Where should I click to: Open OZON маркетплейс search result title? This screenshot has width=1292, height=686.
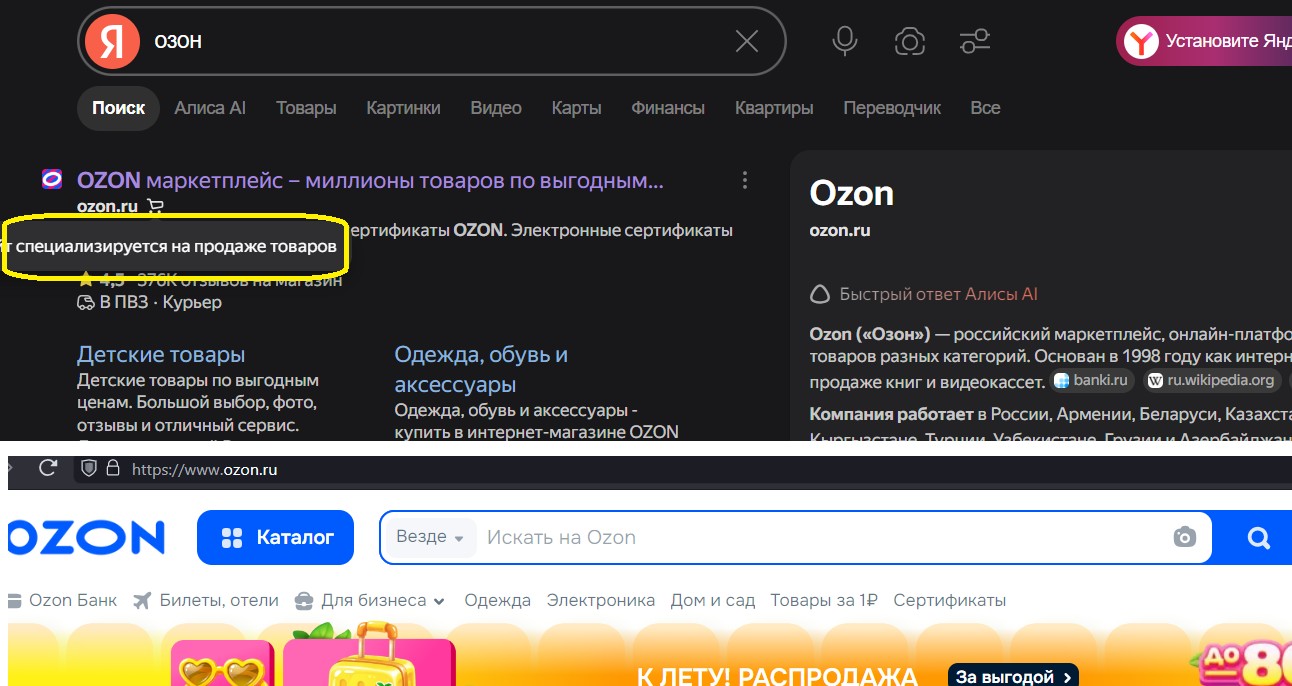click(x=370, y=181)
